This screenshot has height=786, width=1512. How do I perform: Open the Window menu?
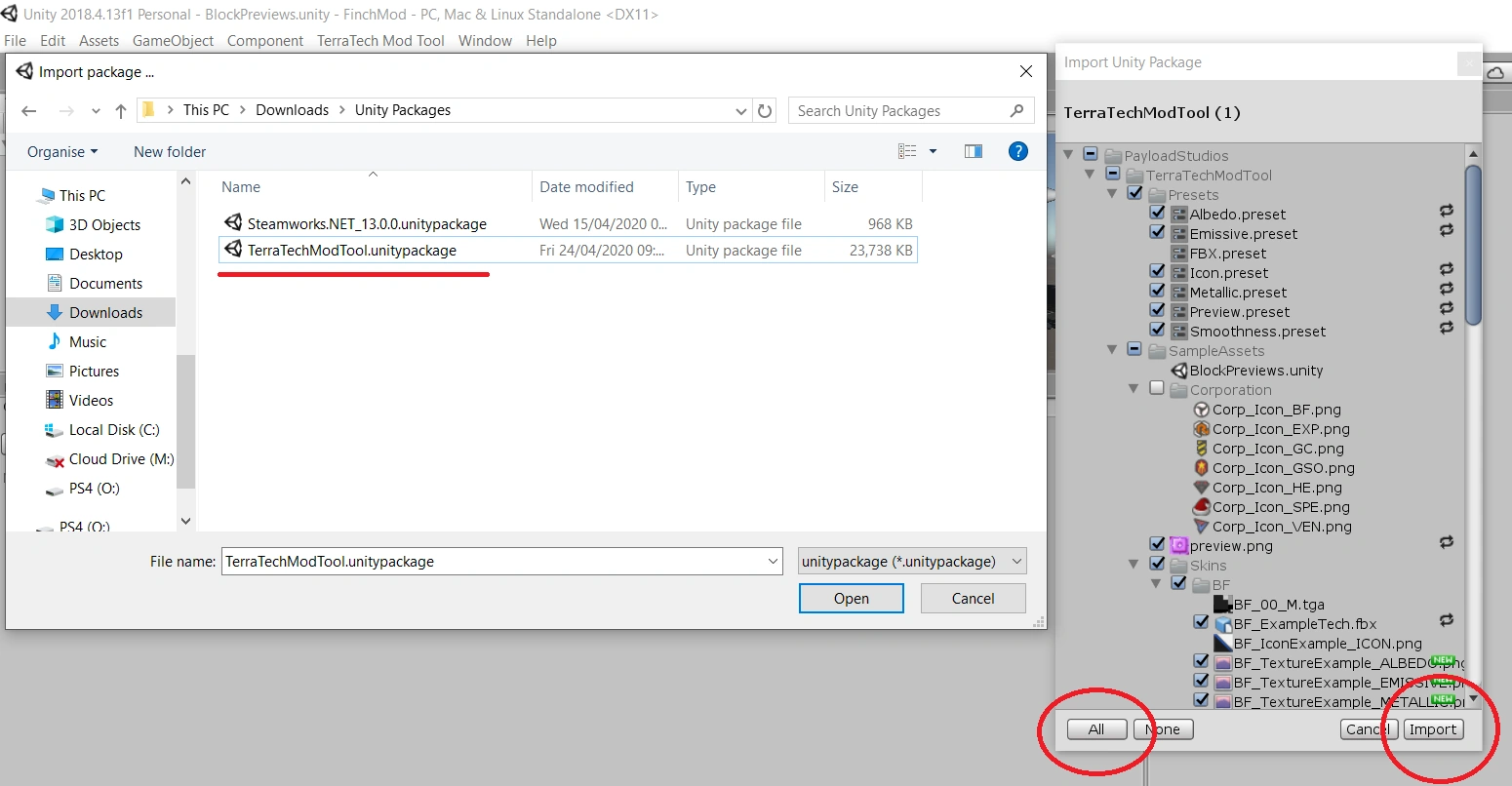pyautogui.click(x=485, y=41)
